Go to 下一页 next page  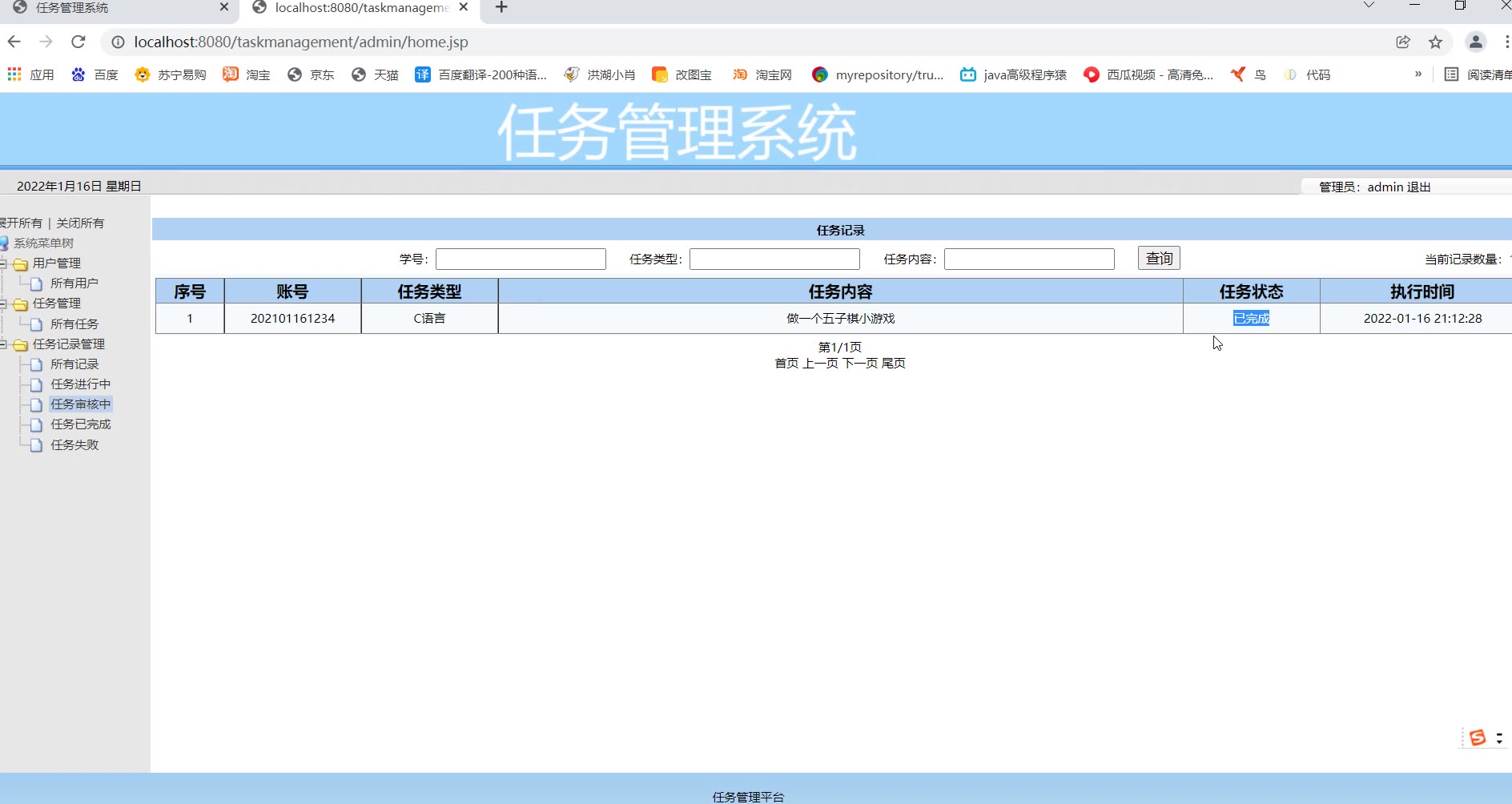pyautogui.click(x=860, y=363)
